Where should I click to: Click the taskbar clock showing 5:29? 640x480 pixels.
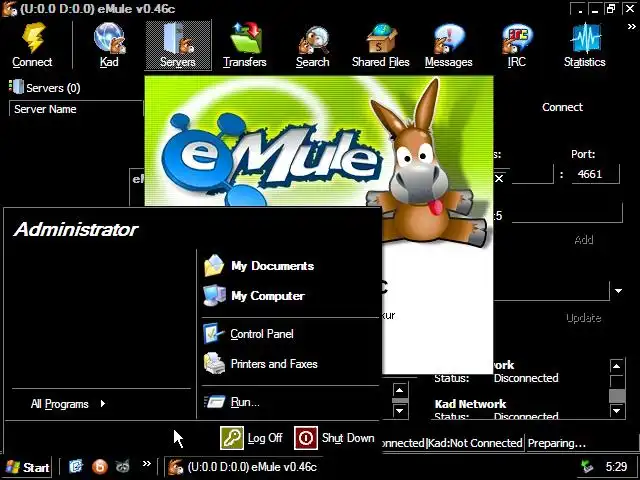pos(616,467)
